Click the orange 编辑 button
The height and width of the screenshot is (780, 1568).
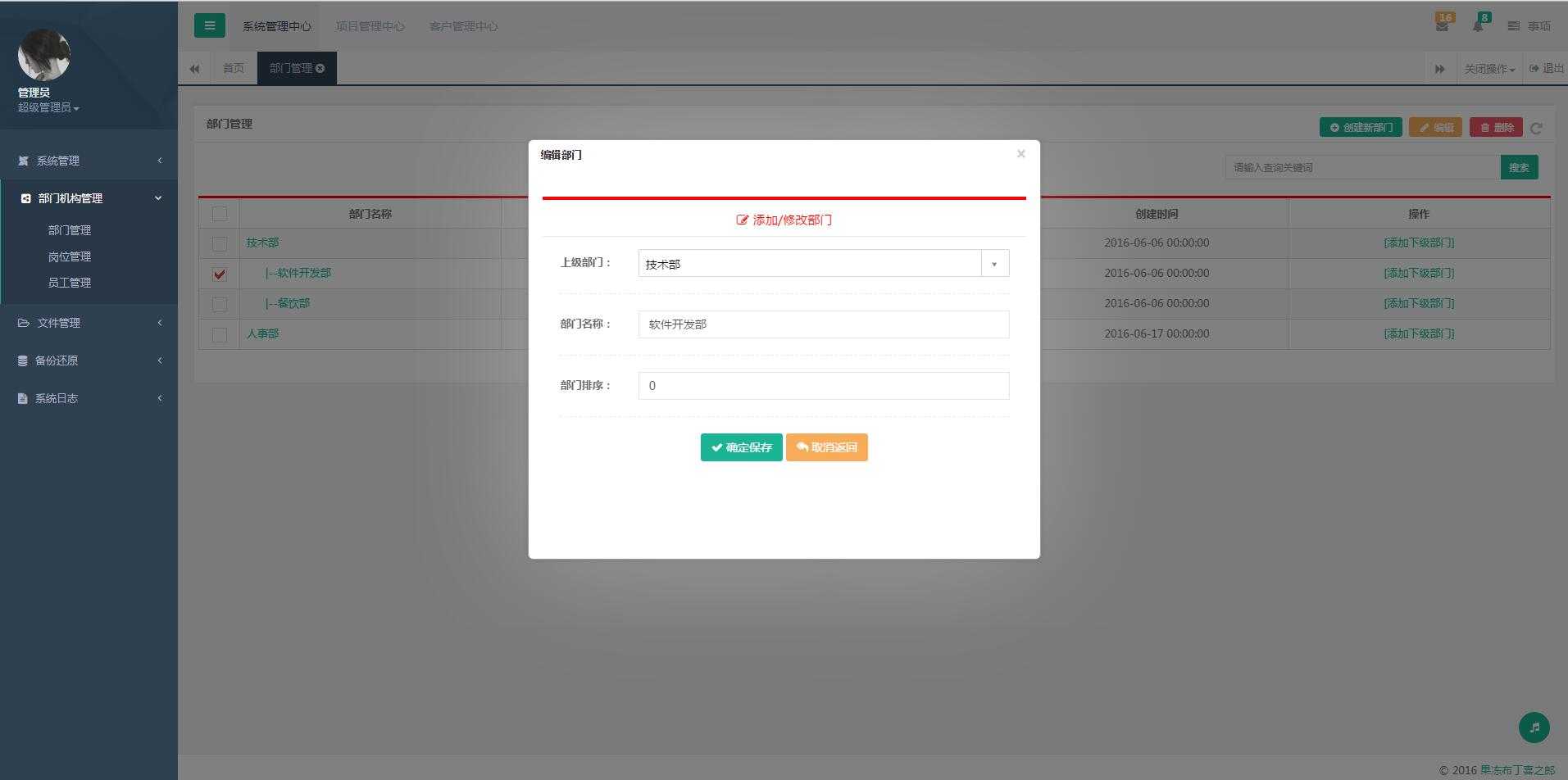(x=1435, y=127)
